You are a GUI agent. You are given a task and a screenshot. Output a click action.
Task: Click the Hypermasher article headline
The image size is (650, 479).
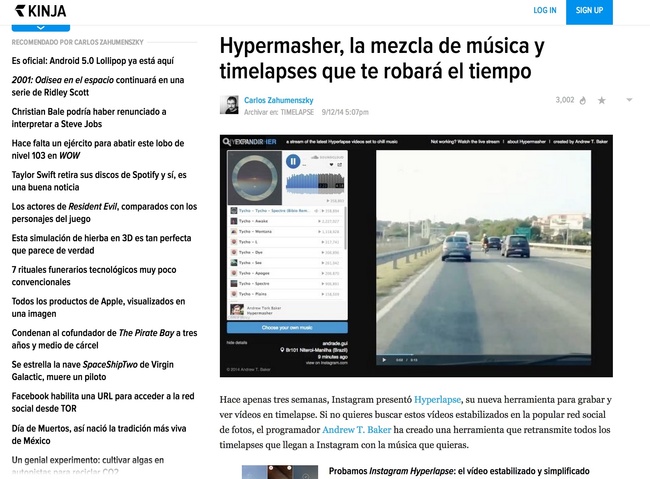click(x=381, y=58)
